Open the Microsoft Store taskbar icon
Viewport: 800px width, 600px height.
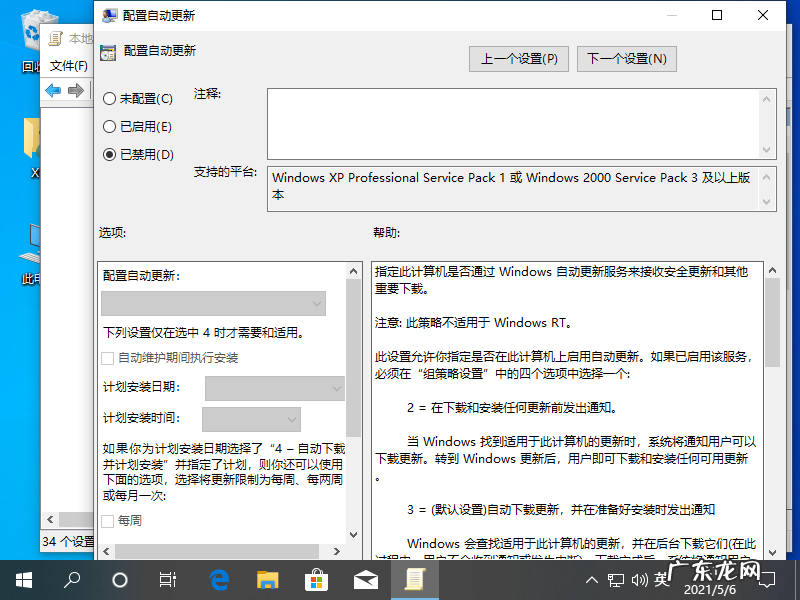(x=316, y=579)
